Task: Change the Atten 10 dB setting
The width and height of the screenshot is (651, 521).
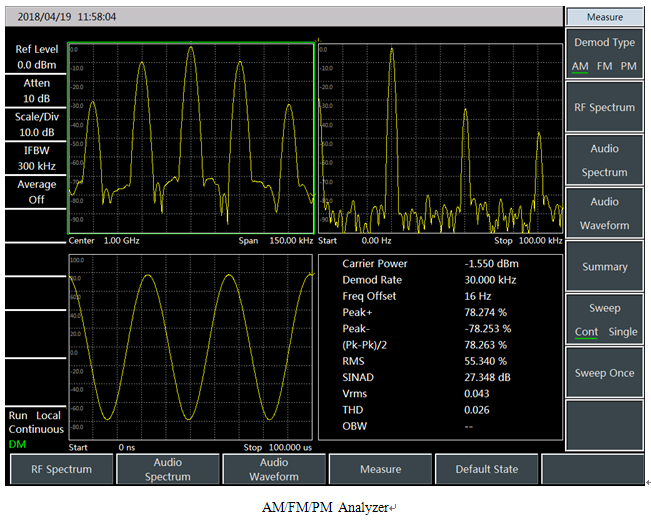Action: click(x=36, y=91)
